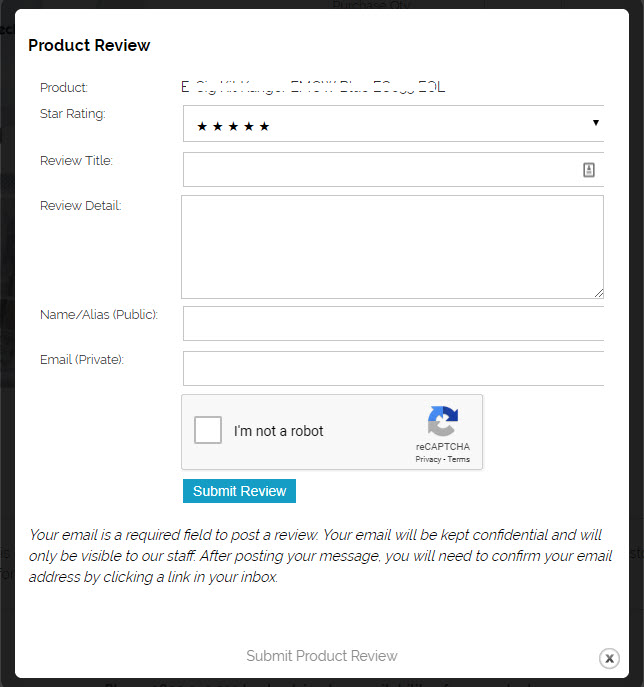
Task: Click the Submit Product Review footer text
Action: tap(322, 656)
